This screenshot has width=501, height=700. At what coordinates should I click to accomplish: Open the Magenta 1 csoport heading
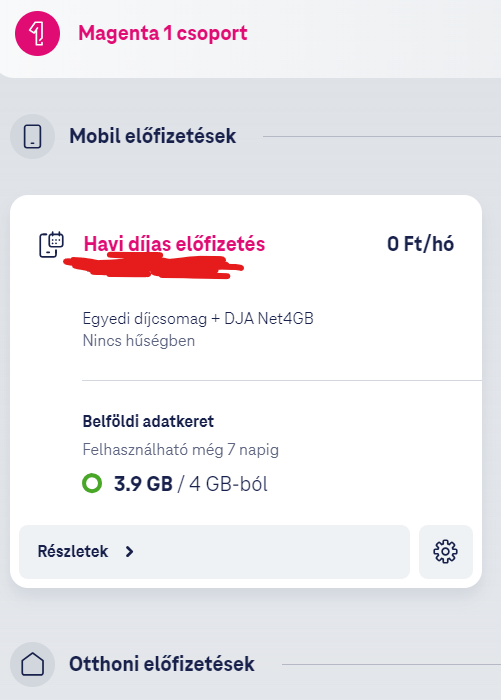point(163,33)
